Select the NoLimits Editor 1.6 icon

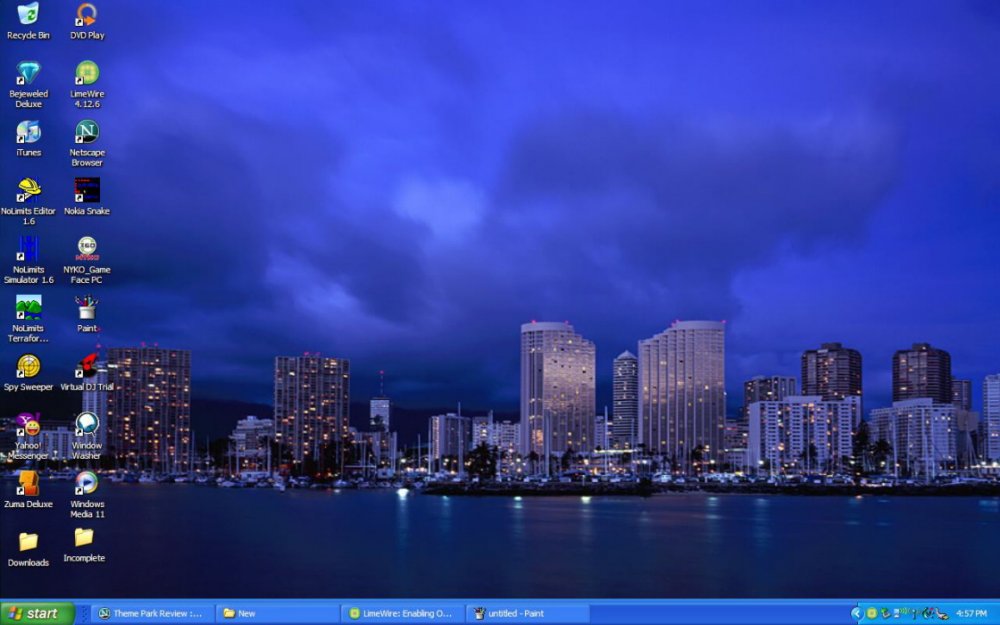[28, 192]
